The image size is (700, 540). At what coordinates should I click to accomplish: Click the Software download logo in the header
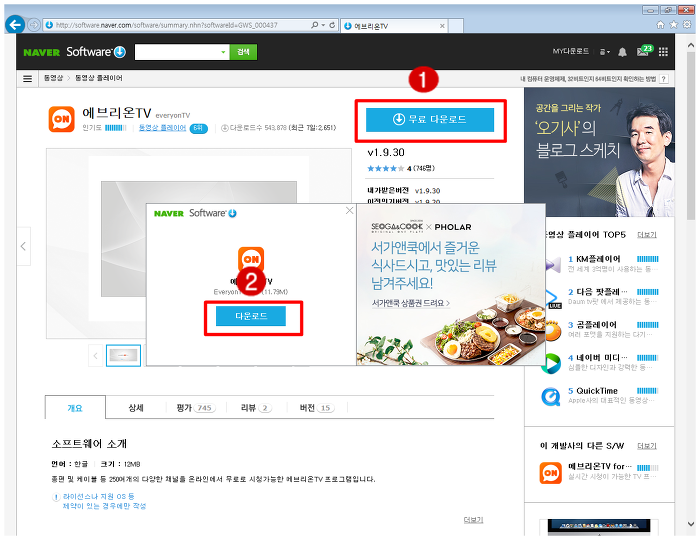pyautogui.click(x=96, y=52)
